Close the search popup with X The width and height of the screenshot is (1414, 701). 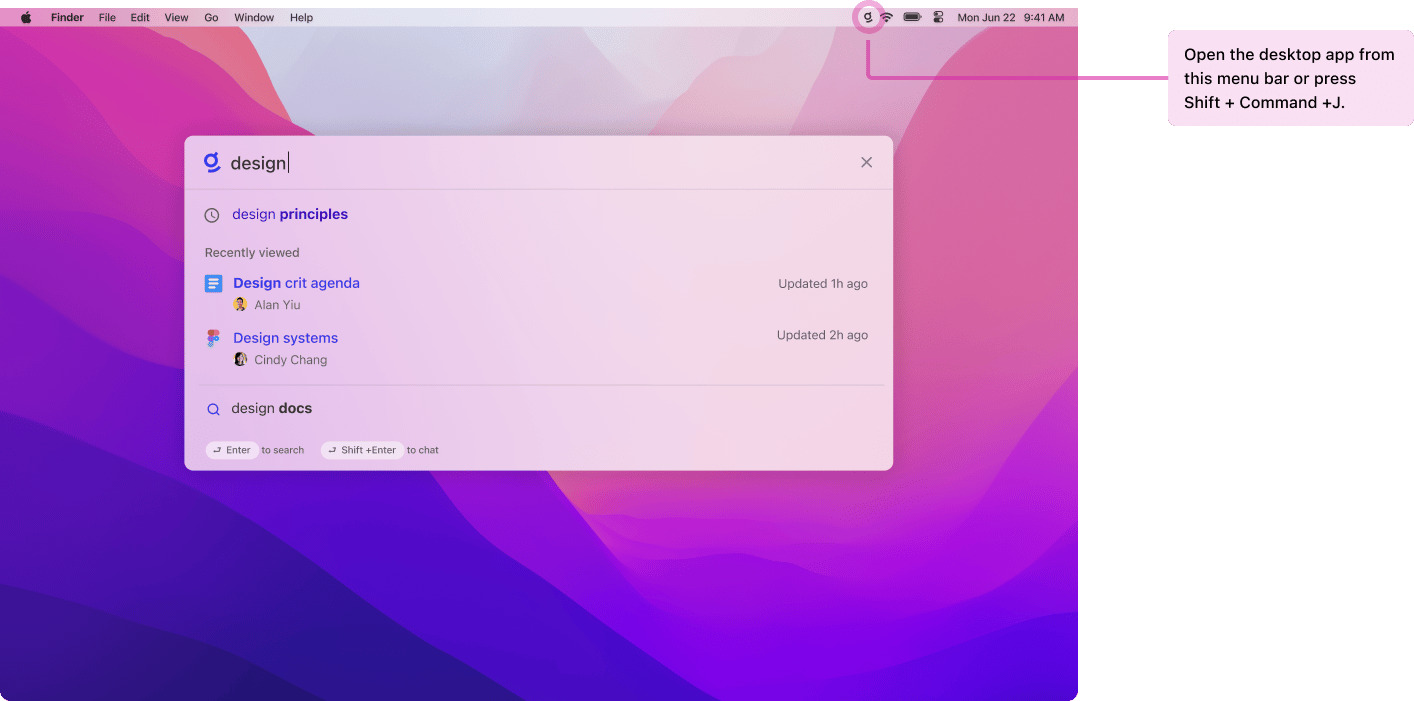coord(866,162)
